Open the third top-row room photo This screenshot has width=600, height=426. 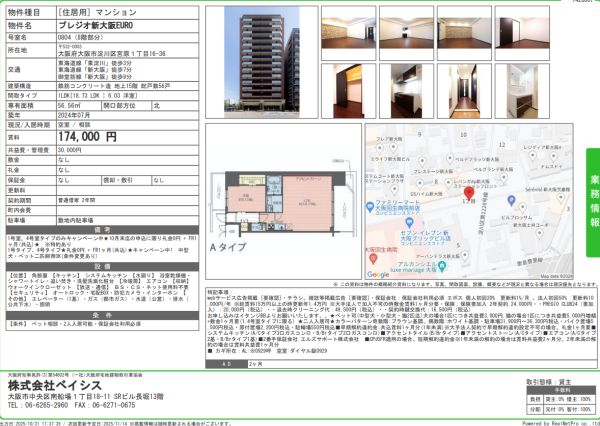(464, 33)
